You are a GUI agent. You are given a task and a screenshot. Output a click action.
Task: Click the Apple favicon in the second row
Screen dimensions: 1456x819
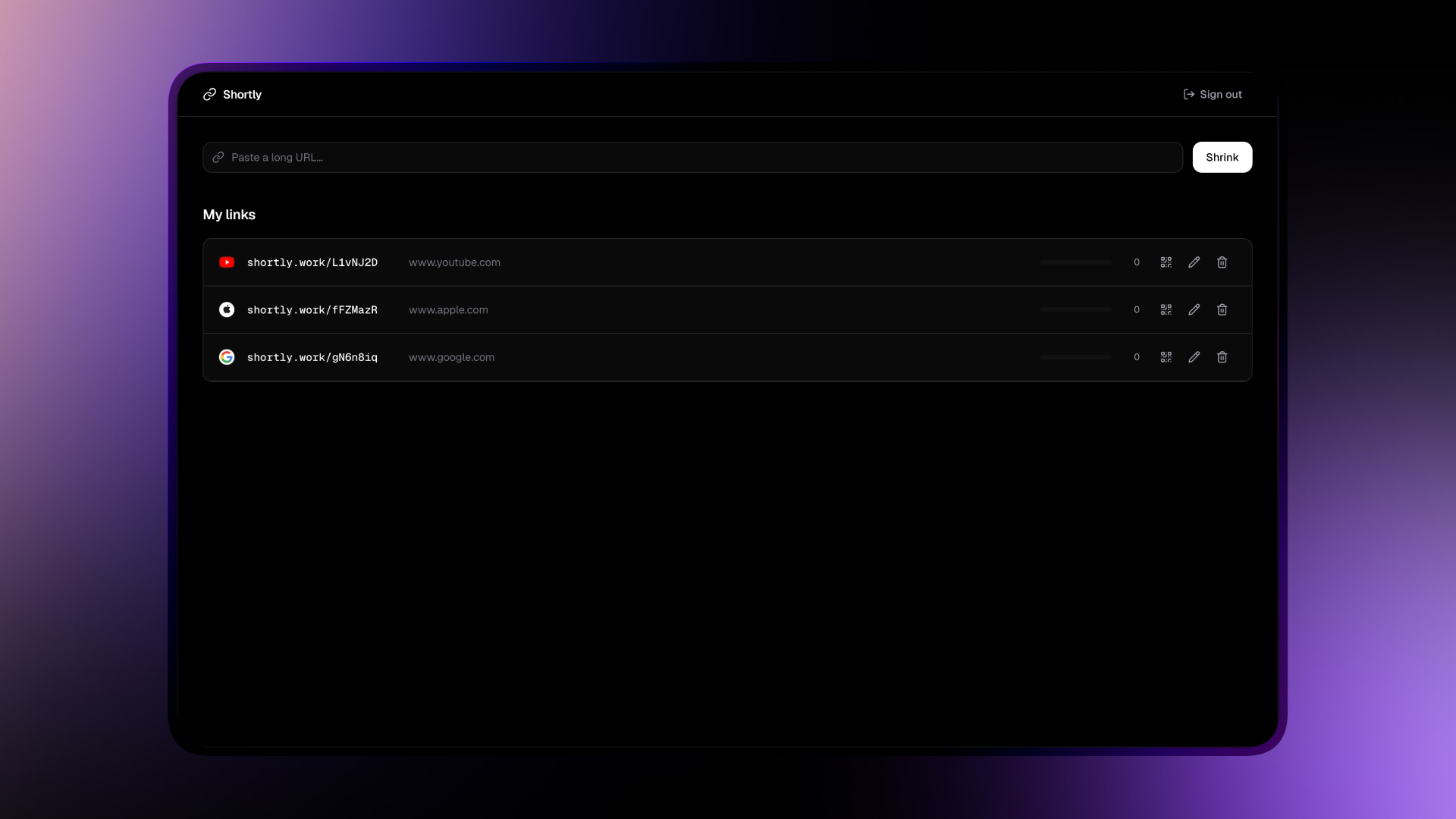click(227, 309)
